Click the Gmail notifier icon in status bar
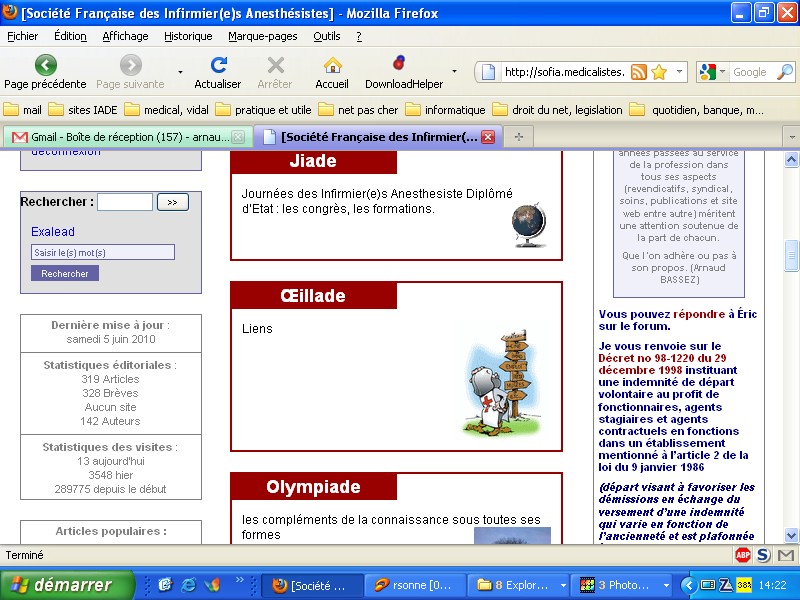 (785, 555)
